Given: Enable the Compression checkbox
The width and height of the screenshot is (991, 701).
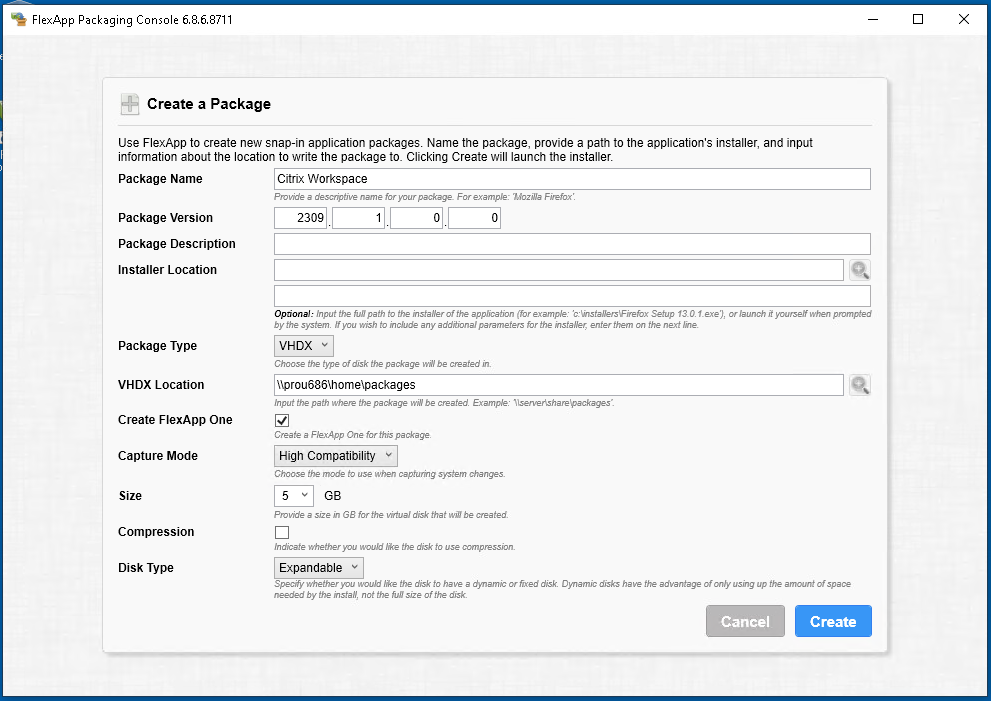Looking at the screenshot, I should point(282,533).
